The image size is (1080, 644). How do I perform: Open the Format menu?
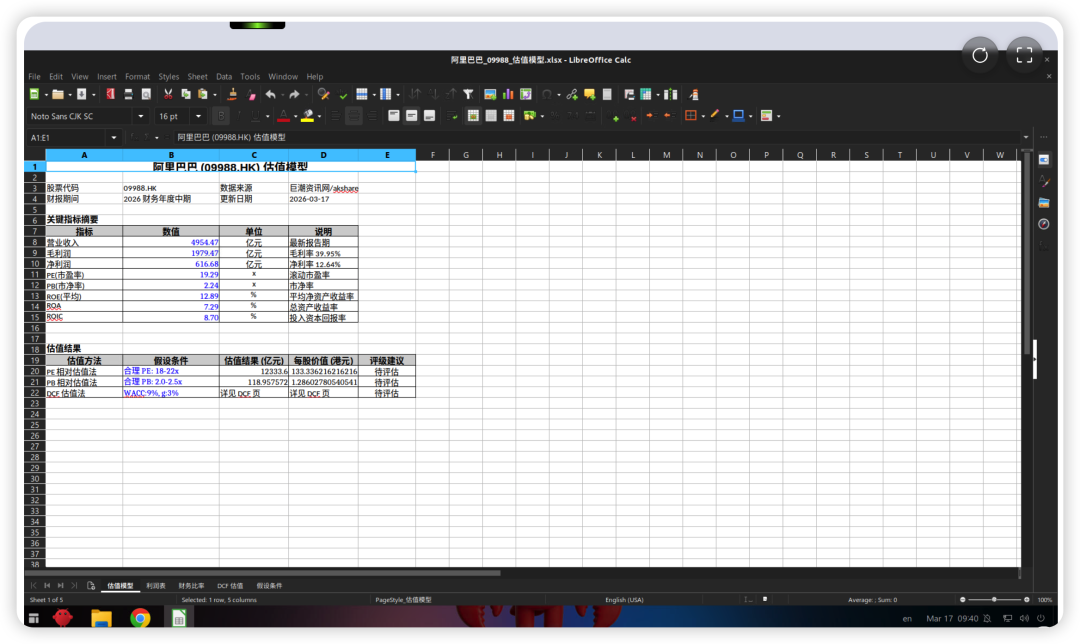[137, 76]
